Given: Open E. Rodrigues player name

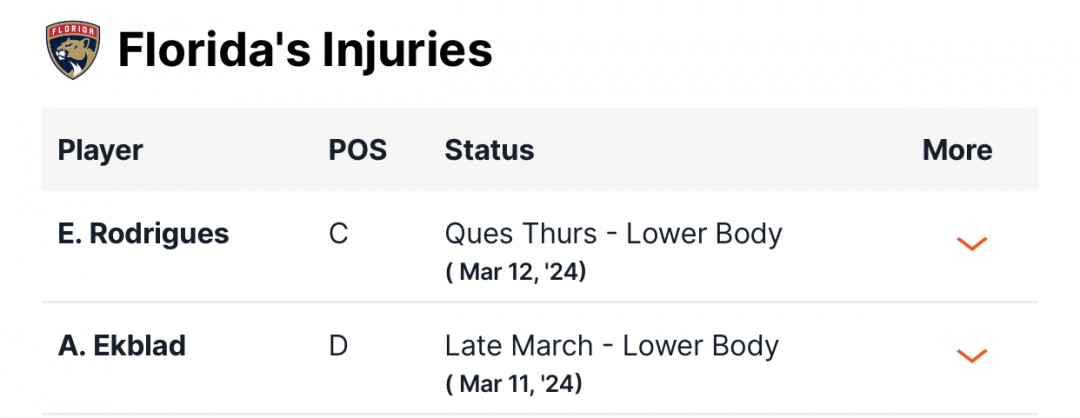Looking at the screenshot, I should [x=143, y=235].
